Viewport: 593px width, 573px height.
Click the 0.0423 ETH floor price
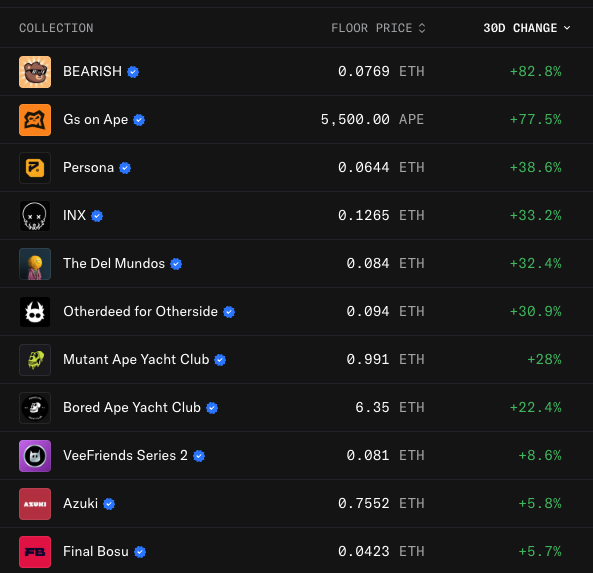[381, 552]
